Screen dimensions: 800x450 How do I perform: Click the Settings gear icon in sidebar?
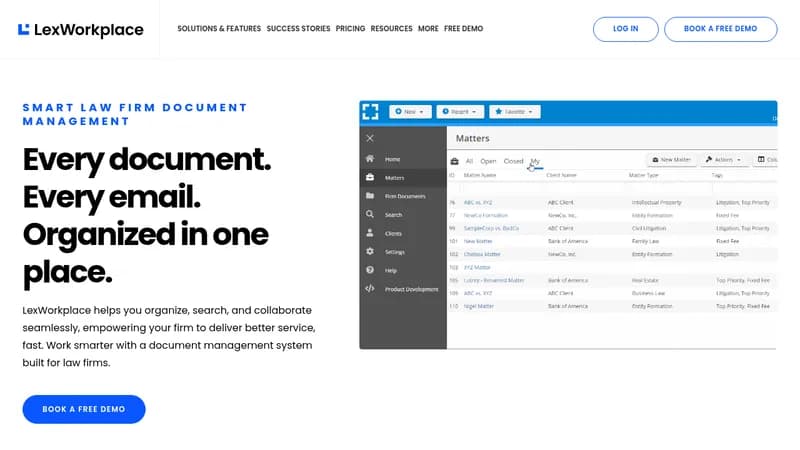click(x=370, y=251)
